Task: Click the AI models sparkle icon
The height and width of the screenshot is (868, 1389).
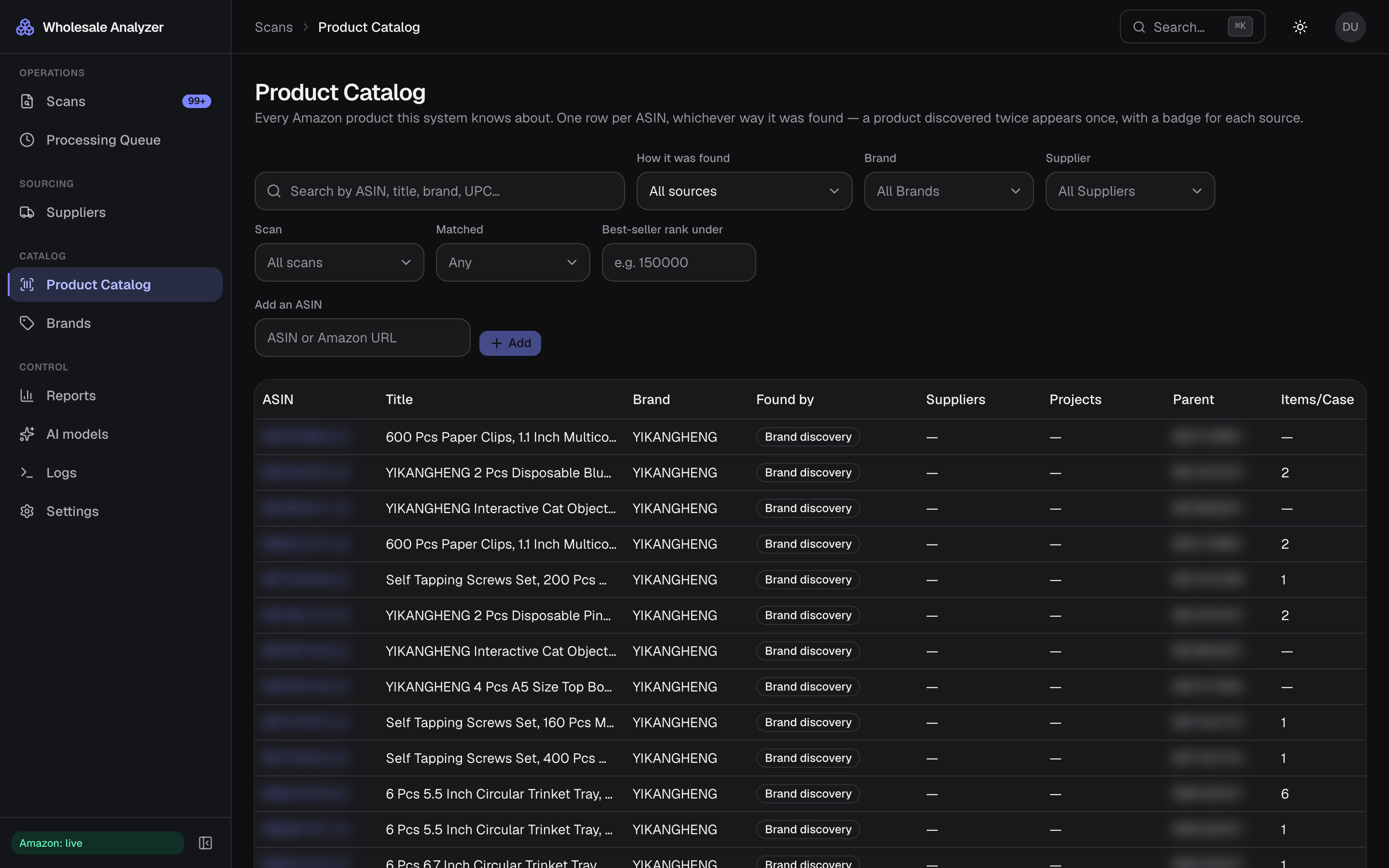Action: [27, 434]
